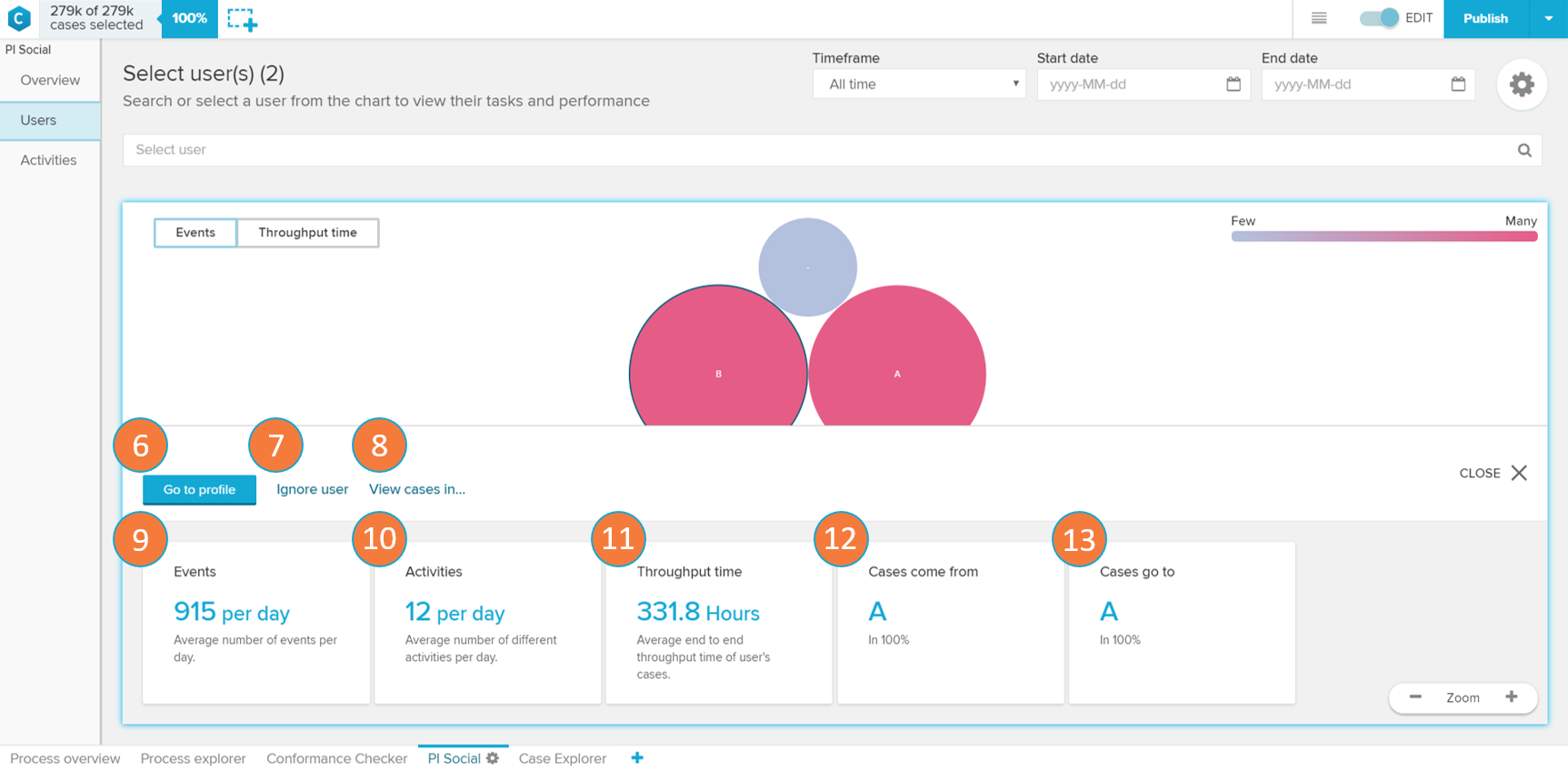Switch to the Conformance Checker tab
Viewport: 1568px width, 771px height.
(x=336, y=758)
